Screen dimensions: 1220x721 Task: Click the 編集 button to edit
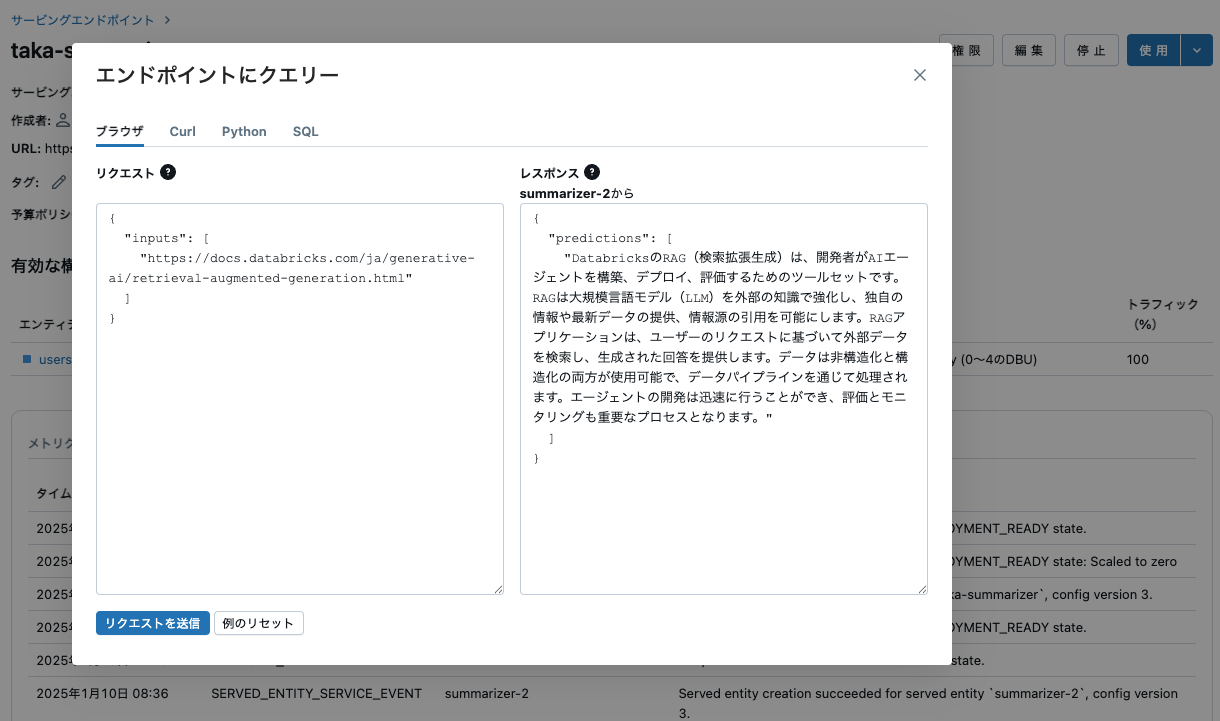1028,49
